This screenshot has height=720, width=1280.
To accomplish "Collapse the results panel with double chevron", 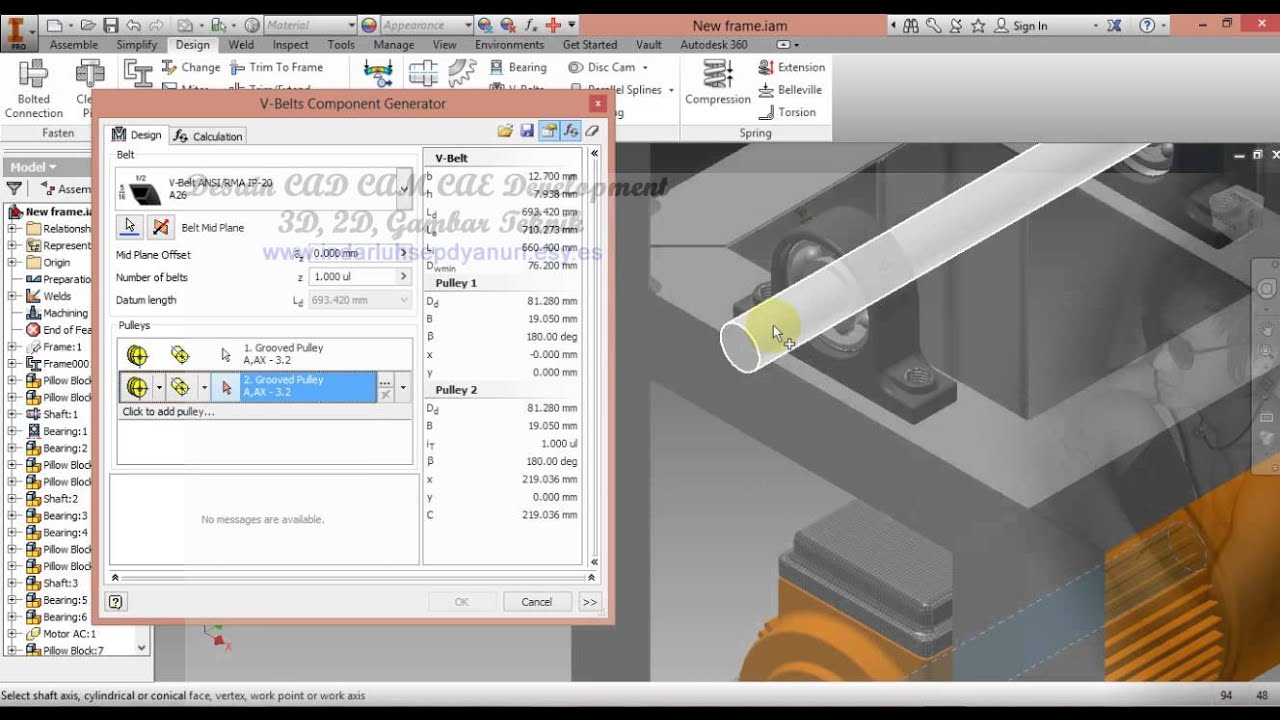I will [x=594, y=153].
